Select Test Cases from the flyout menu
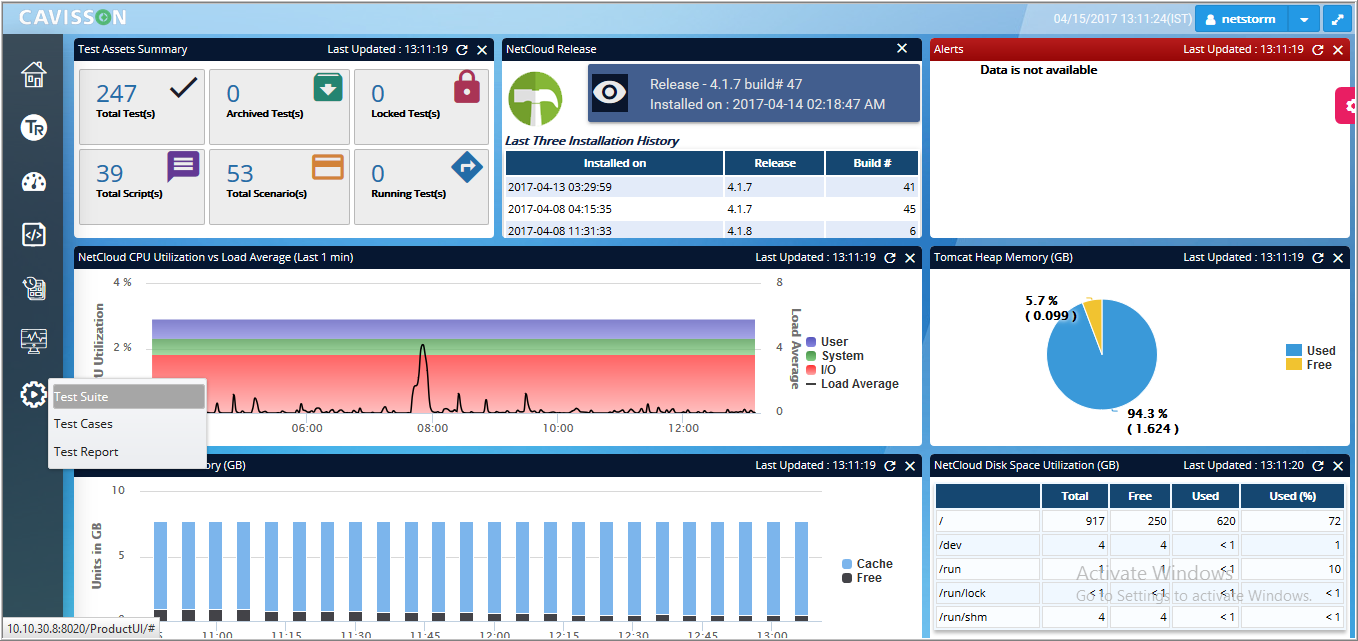This screenshot has width=1358, height=641. 128,424
